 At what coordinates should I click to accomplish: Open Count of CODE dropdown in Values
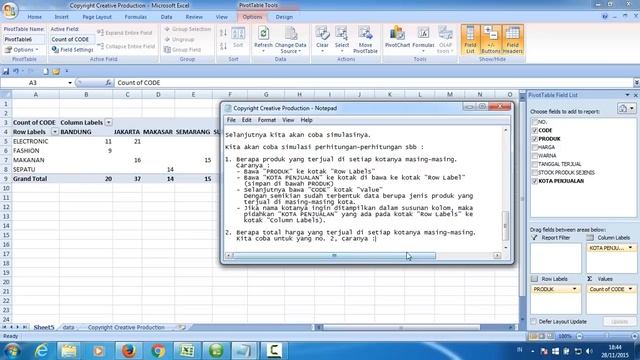[630, 289]
